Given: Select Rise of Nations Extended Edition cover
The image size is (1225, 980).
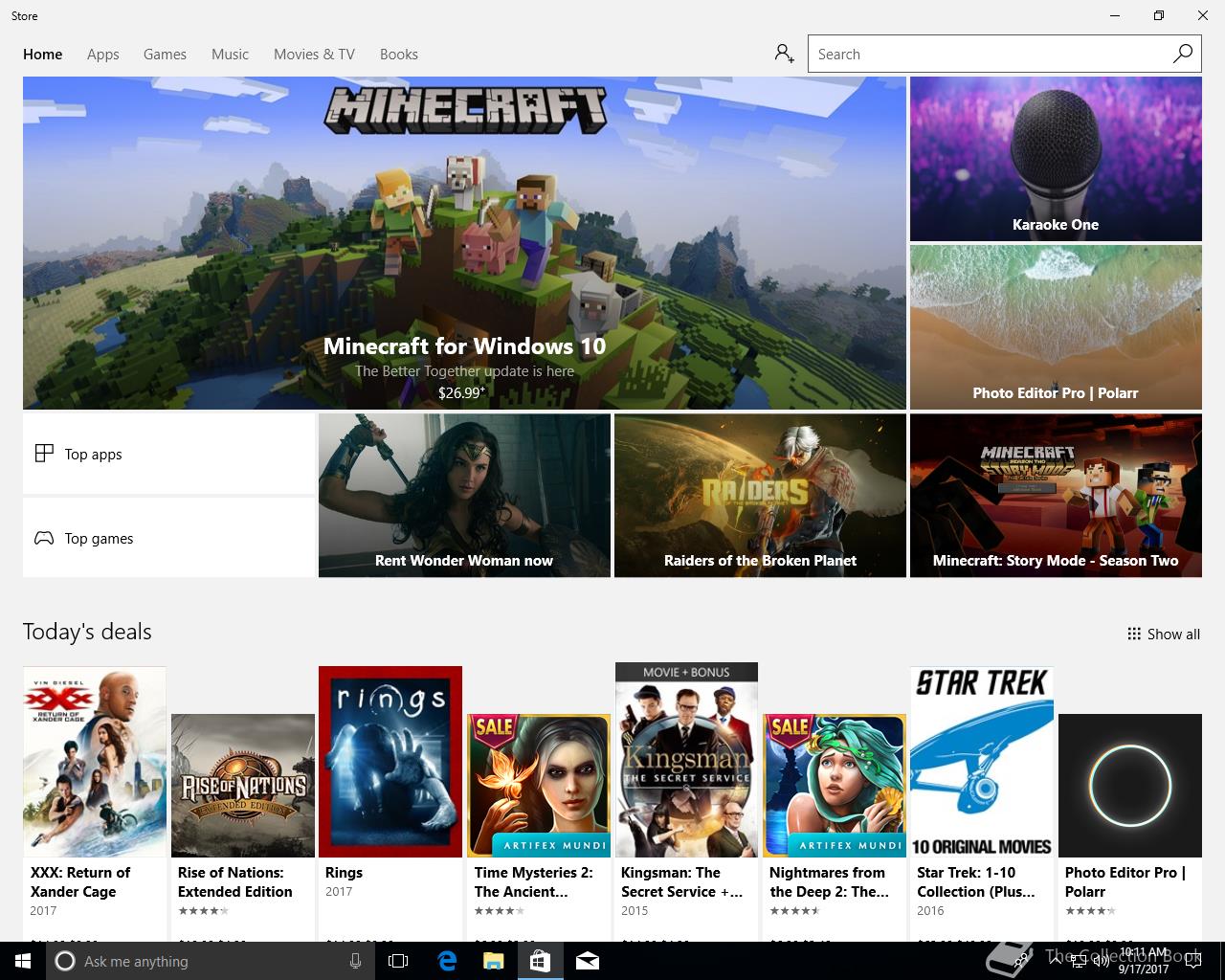Looking at the screenshot, I should point(243,786).
